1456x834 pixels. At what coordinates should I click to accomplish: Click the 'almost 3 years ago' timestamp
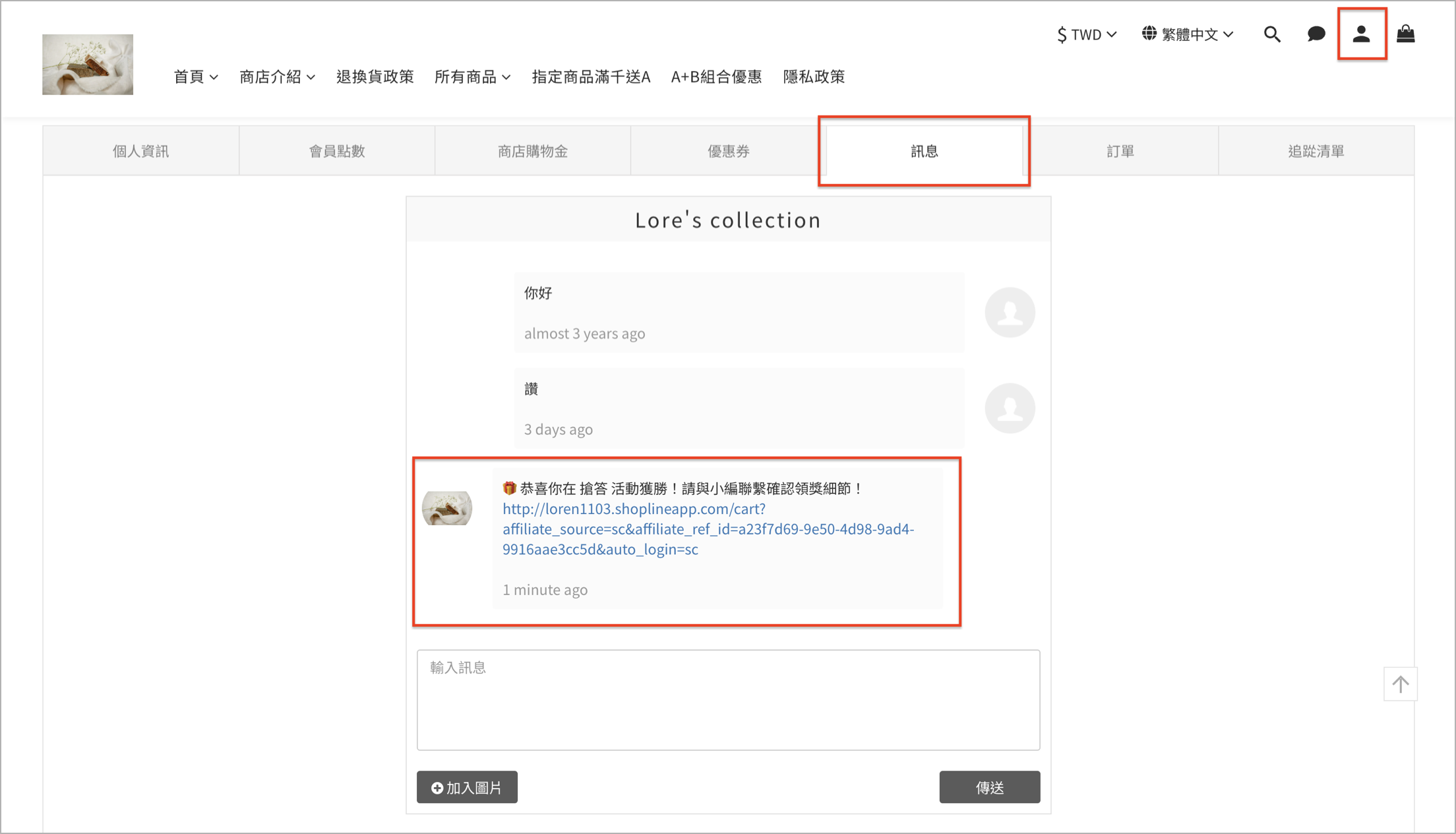584,334
